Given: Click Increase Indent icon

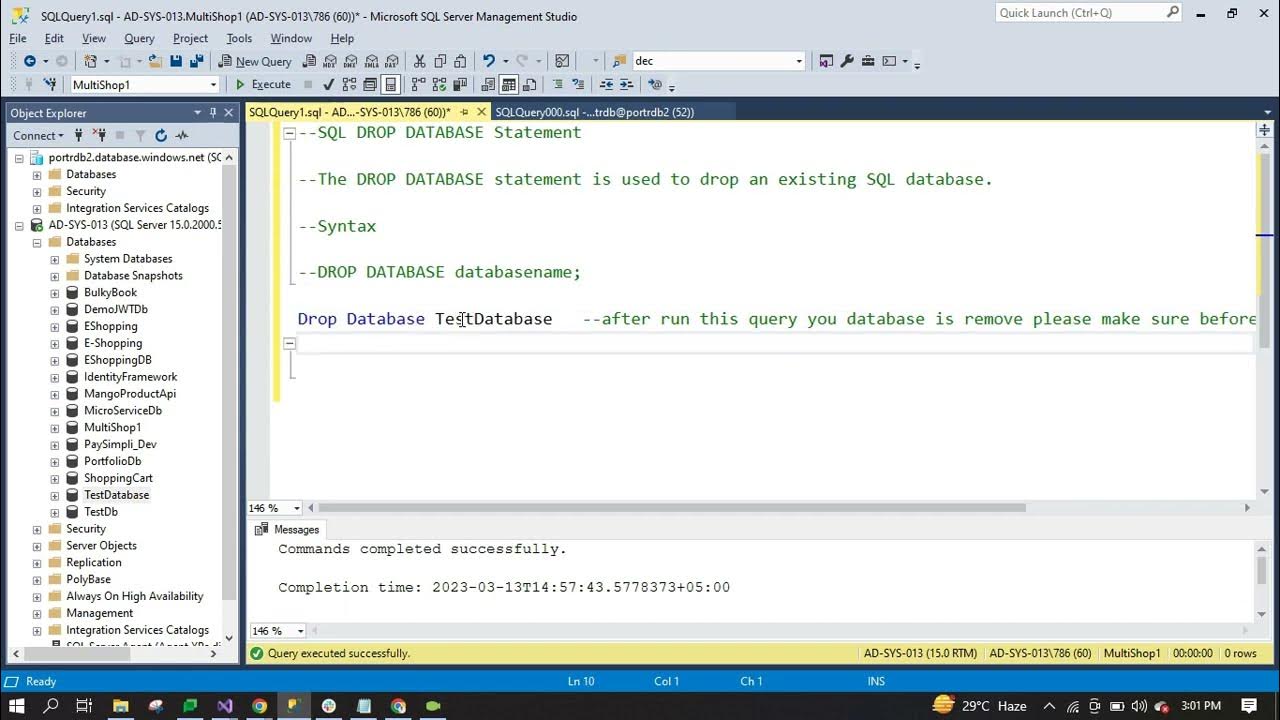Looking at the screenshot, I should coord(626,85).
